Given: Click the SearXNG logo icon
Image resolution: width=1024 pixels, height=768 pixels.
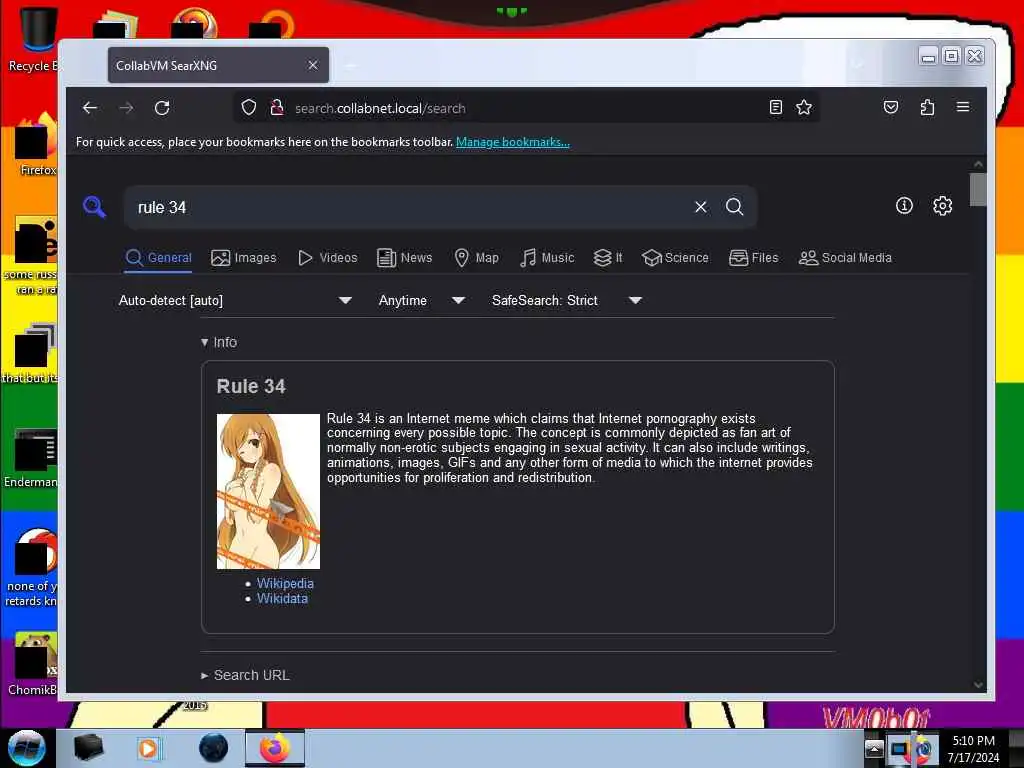Looking at the screenshot, I should (95, 207).
